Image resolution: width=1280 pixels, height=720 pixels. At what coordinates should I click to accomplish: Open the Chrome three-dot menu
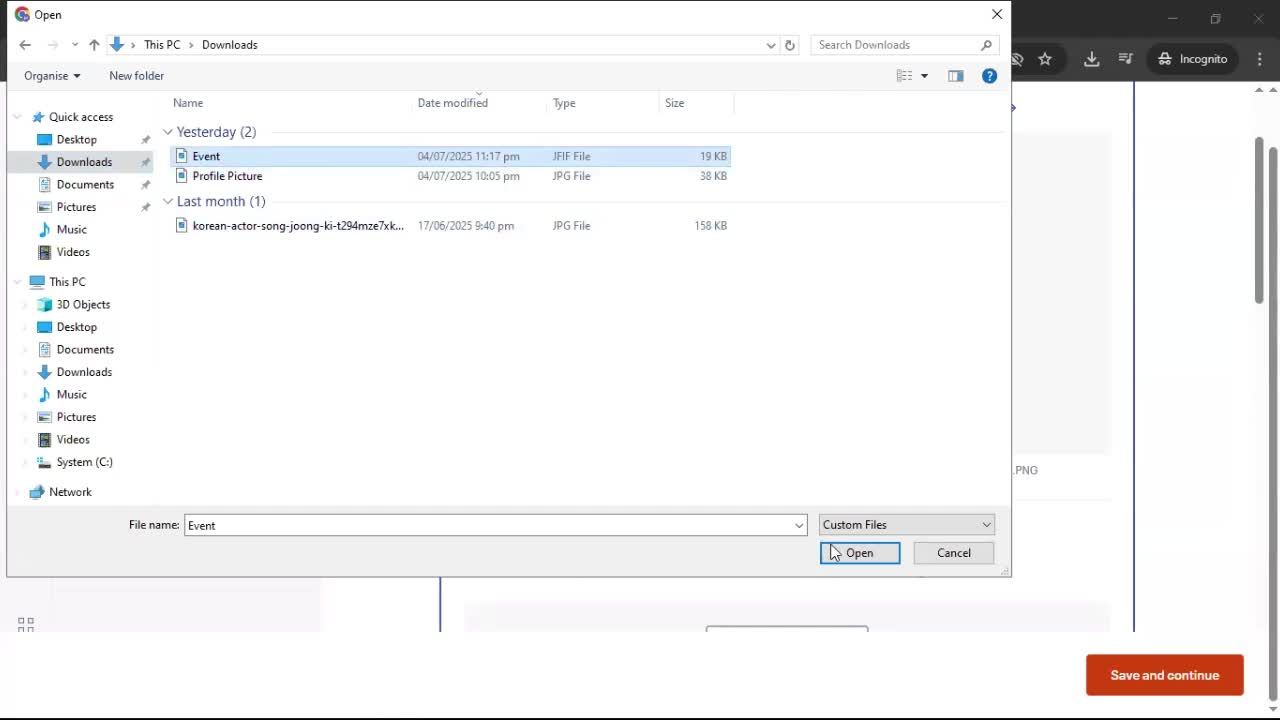(1260, 59)
